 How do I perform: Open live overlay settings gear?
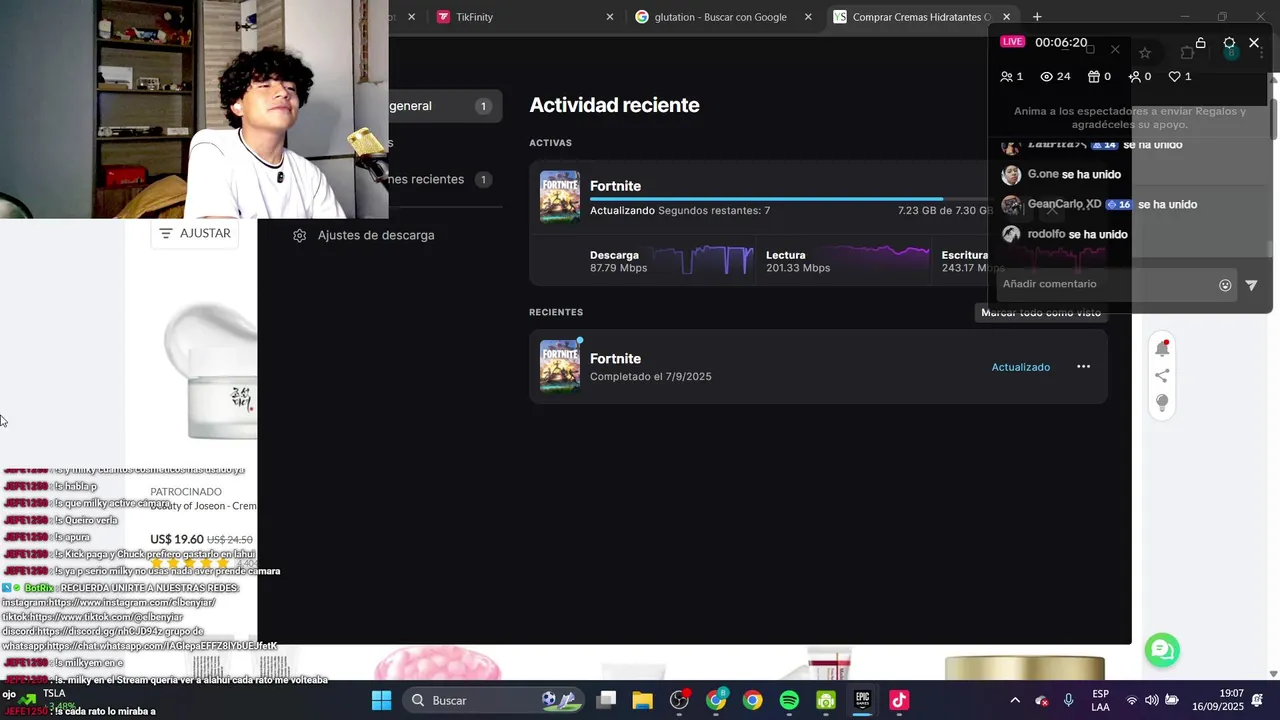pyautogui.click(x=1229, y=43)
